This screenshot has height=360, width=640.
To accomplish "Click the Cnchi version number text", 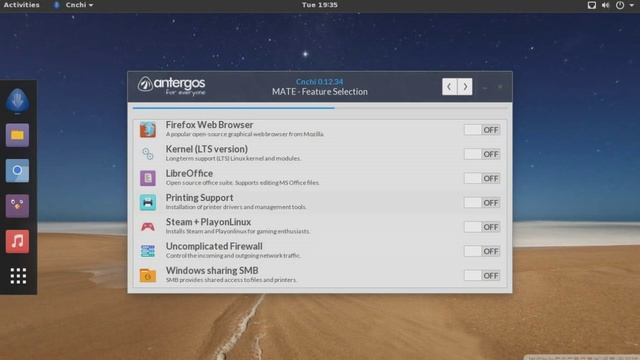I will (320, 82).
